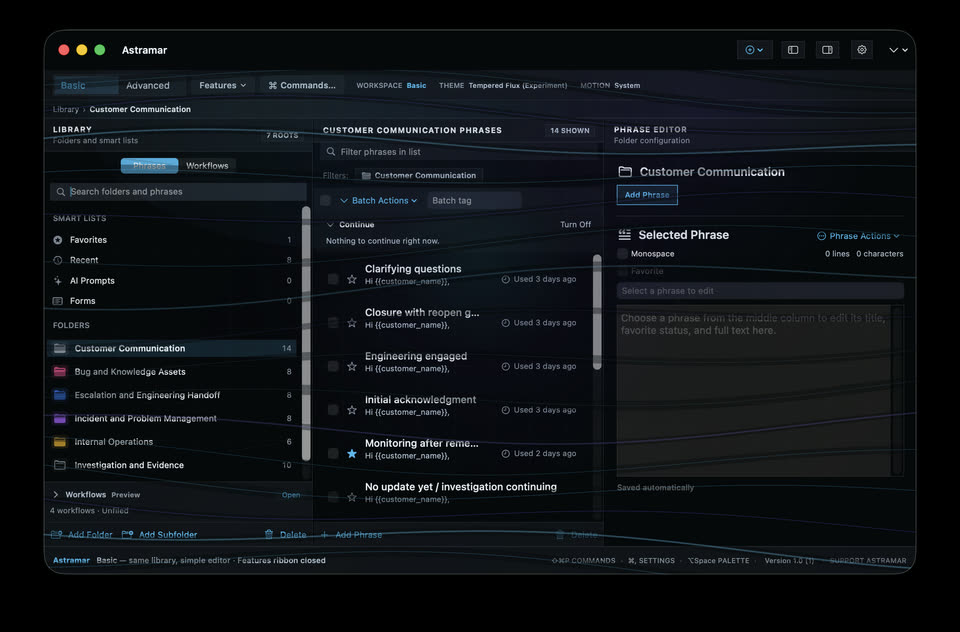This screenshot has width=960, height=632.
Task: Focus the Search folders and phrases field
Action: pos(178,192)
